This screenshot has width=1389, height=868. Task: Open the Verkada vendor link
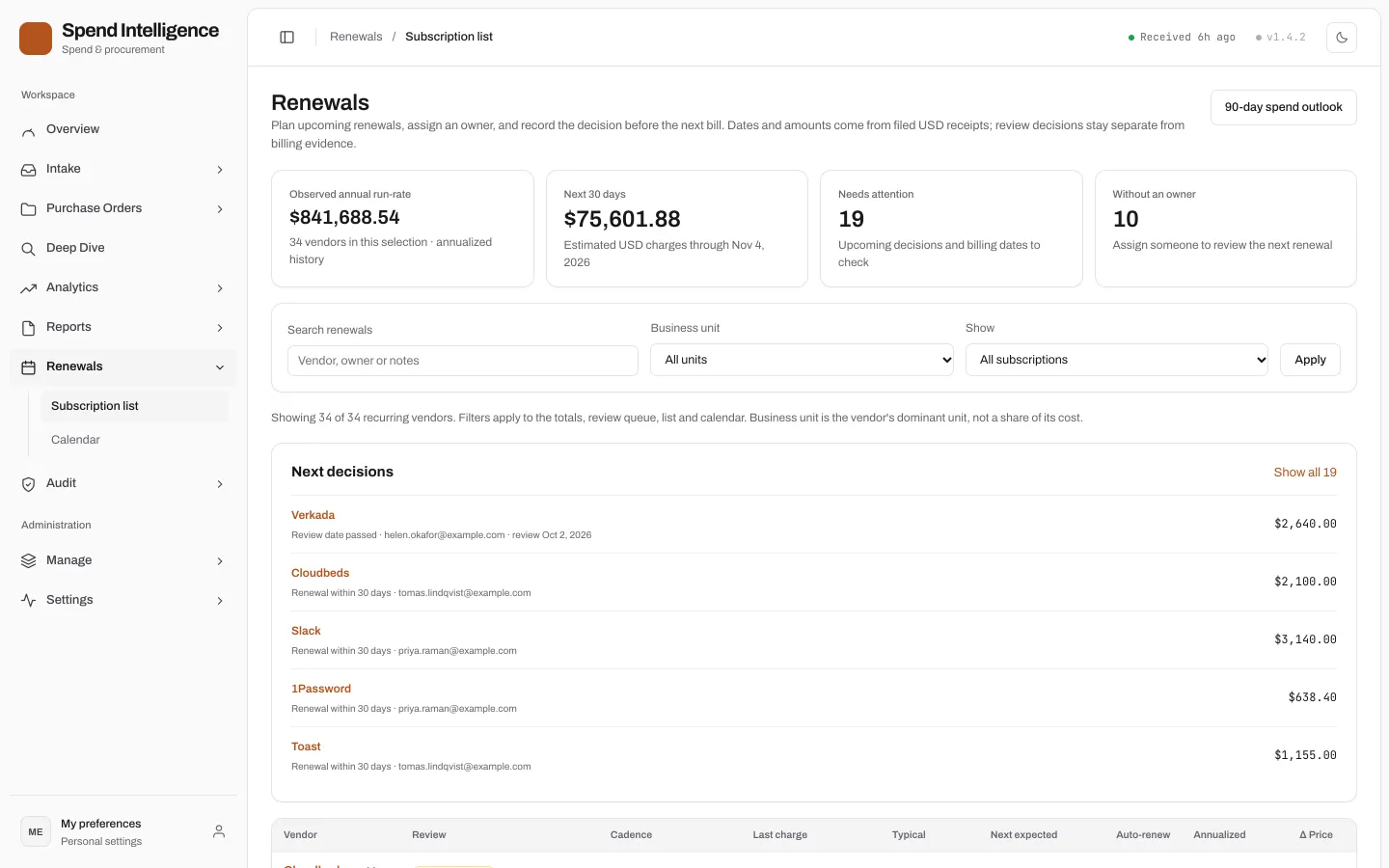[x=313, y=515]
